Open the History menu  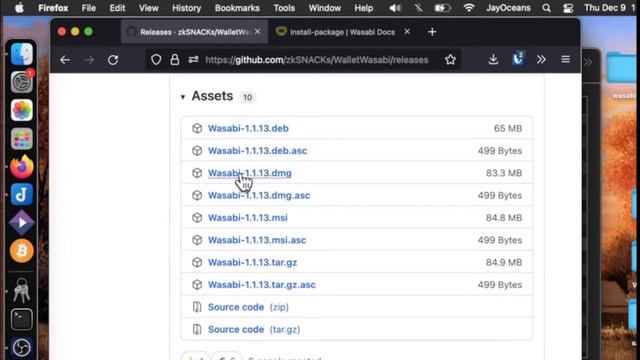pyautogui.click(x=187, y=8)
